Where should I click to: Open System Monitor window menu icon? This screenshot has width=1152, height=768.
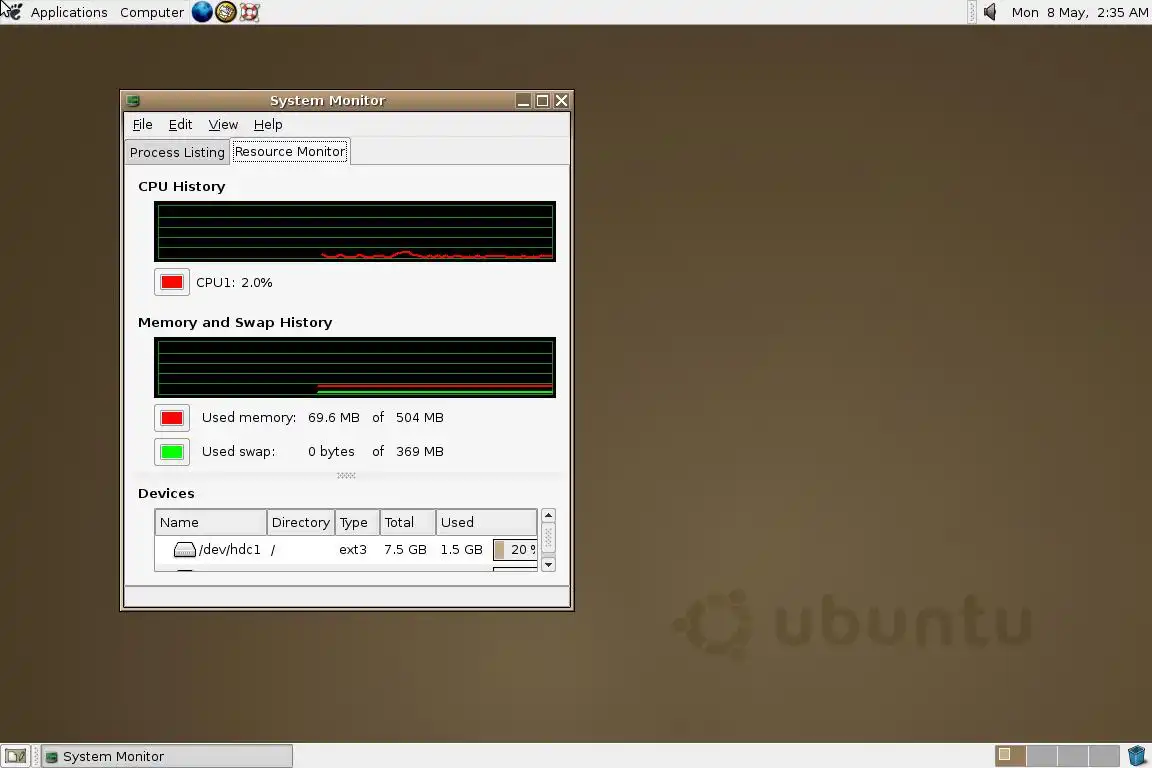point(133,101)
